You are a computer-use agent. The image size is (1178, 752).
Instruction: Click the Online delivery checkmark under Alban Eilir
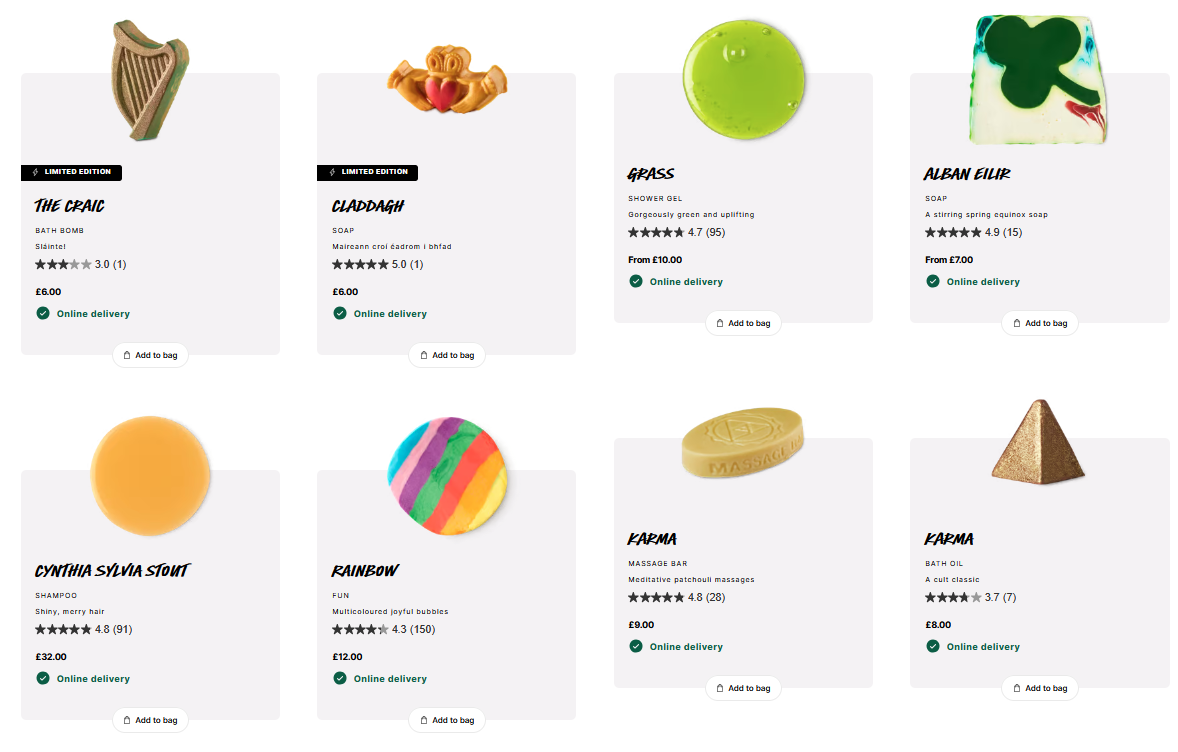pos(932,281)
